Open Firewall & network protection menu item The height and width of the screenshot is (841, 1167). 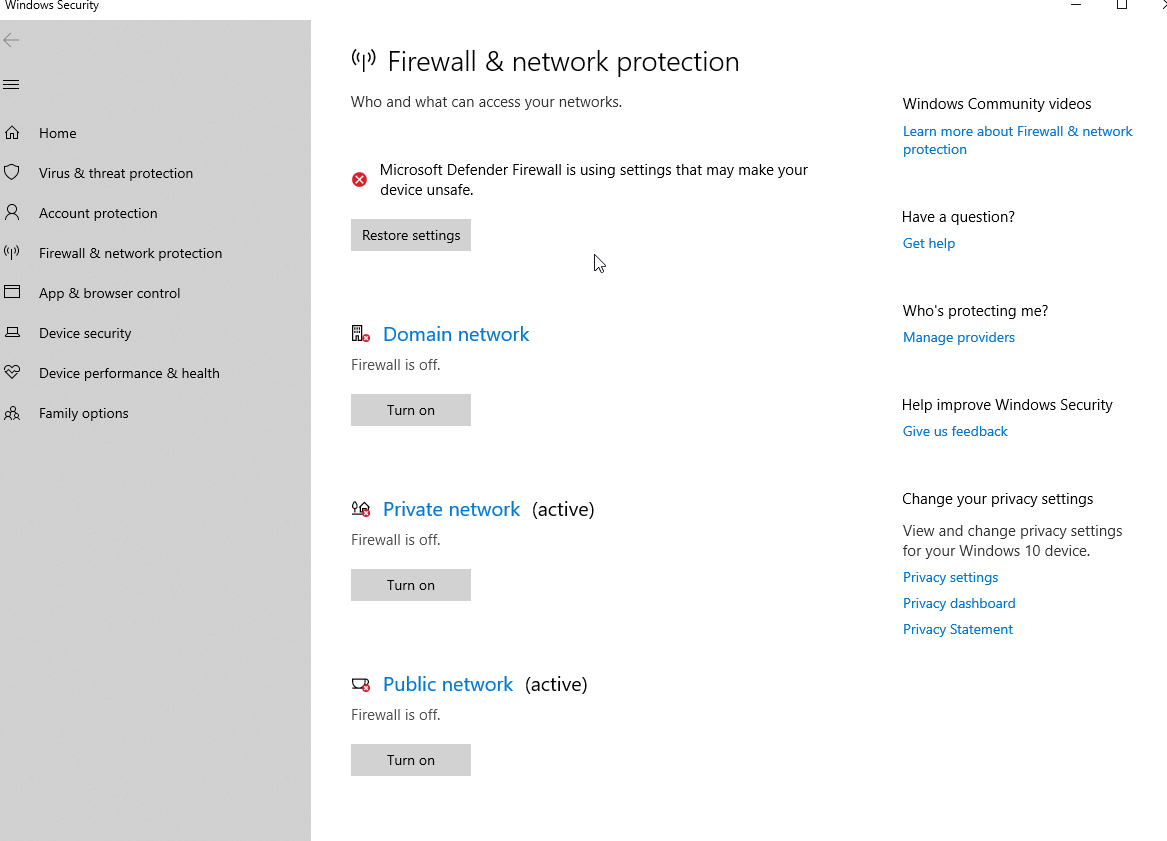130,253
